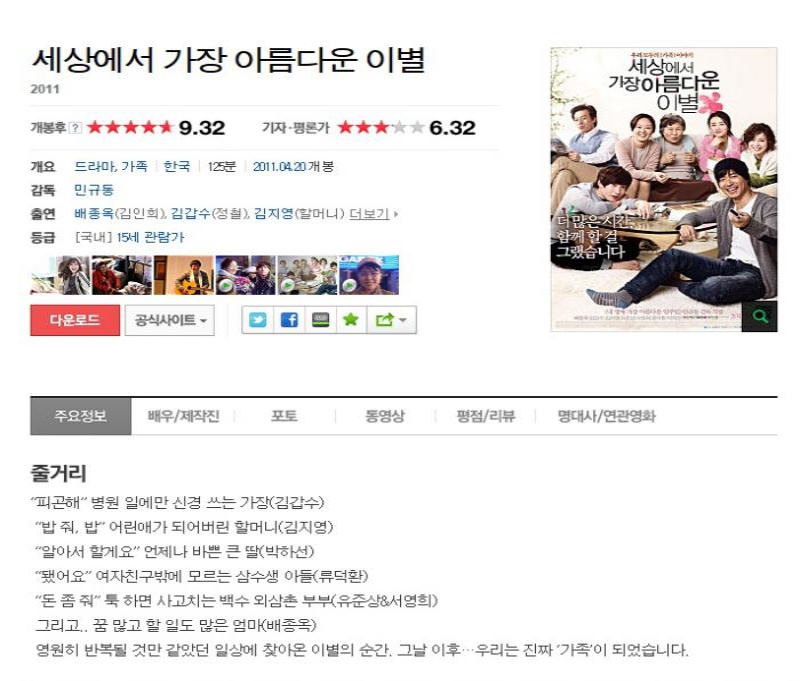800x681 pixels.
Task: Open director 민규동 link
Action: [94, 190]
